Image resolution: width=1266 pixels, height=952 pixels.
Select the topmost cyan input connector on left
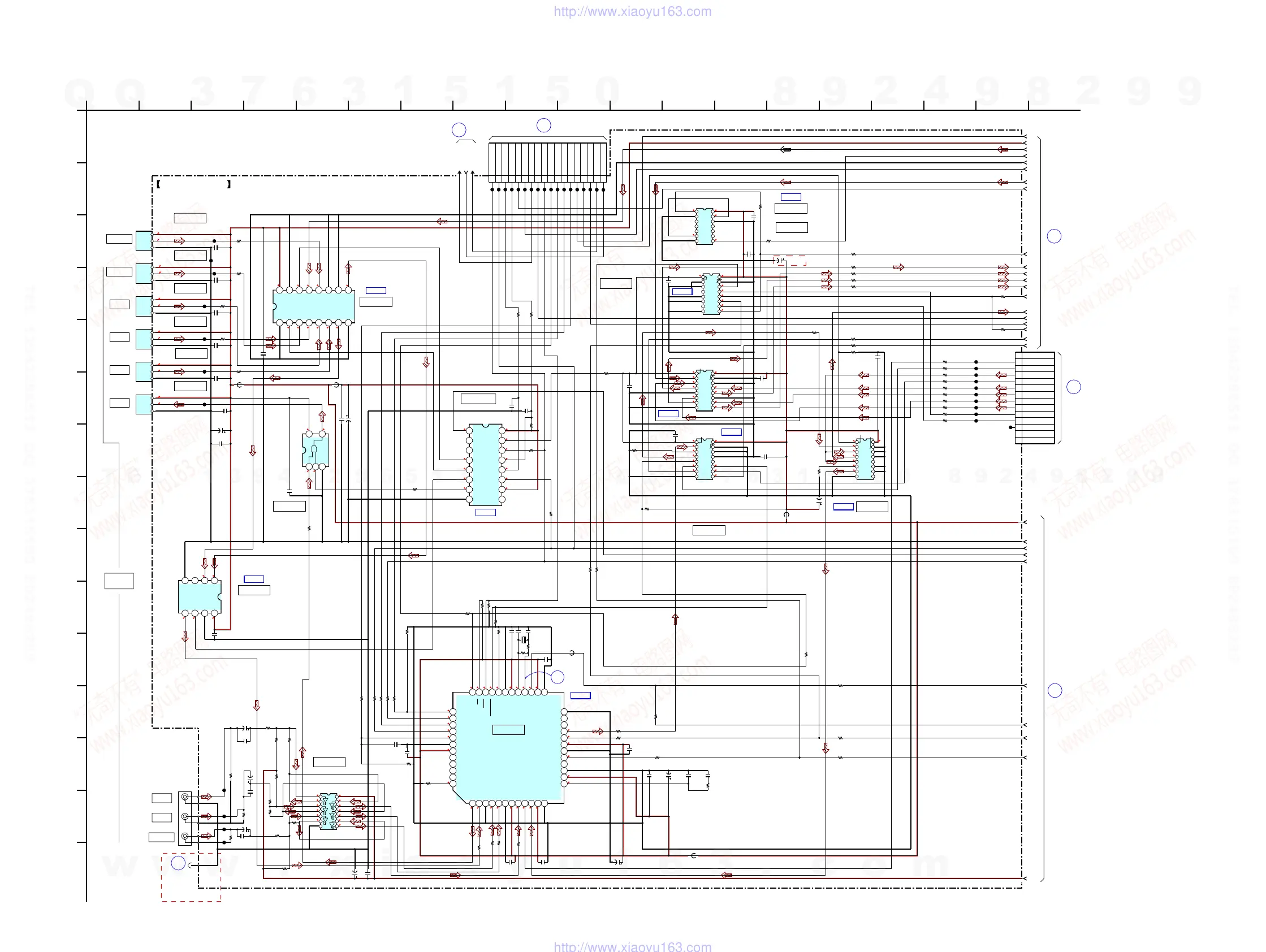[144, 240]
